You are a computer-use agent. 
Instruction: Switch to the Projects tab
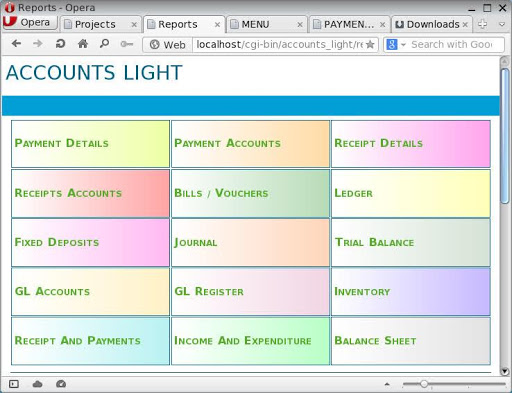click(100, 24)
